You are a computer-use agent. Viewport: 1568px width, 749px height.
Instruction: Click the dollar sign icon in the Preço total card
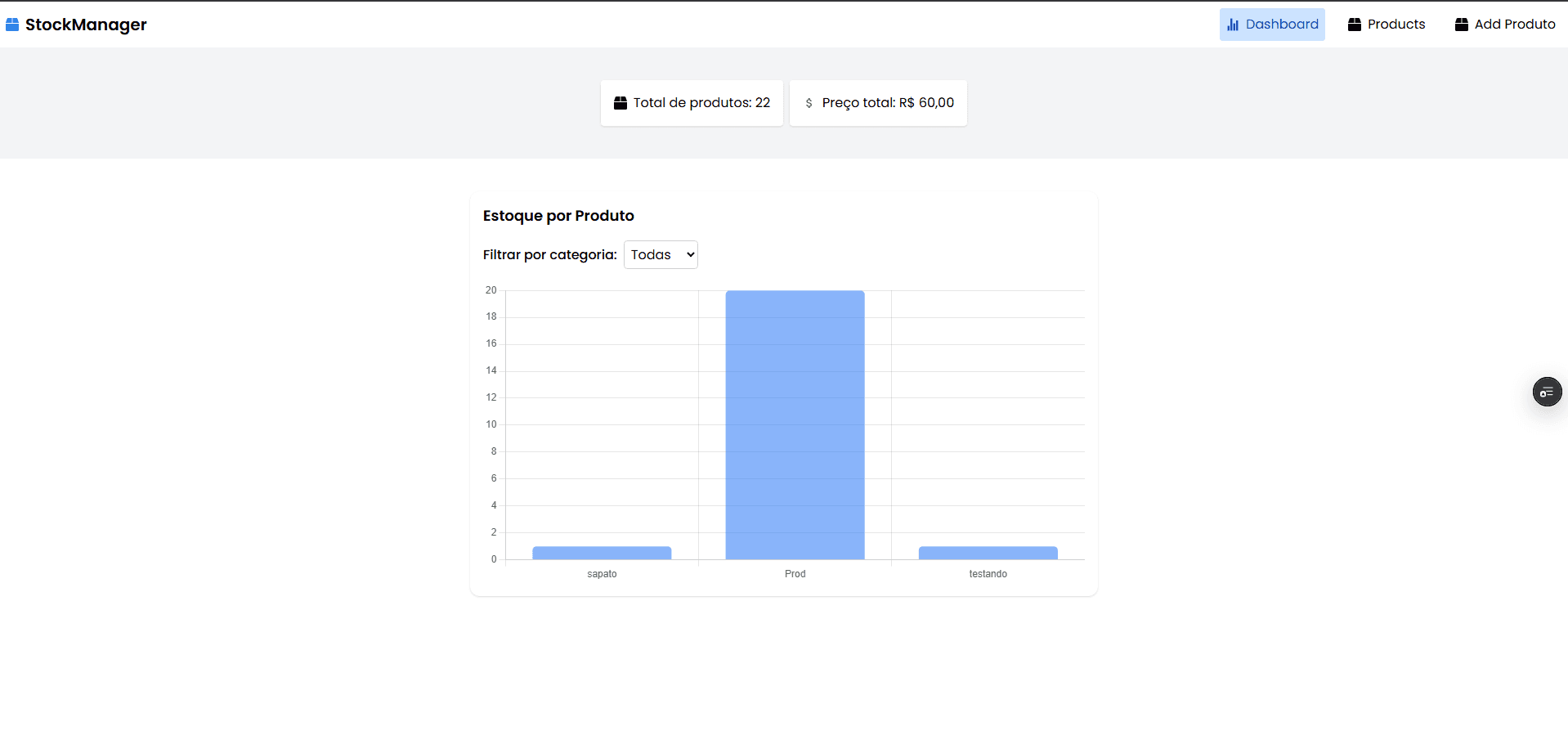click(x=808, y=103)
